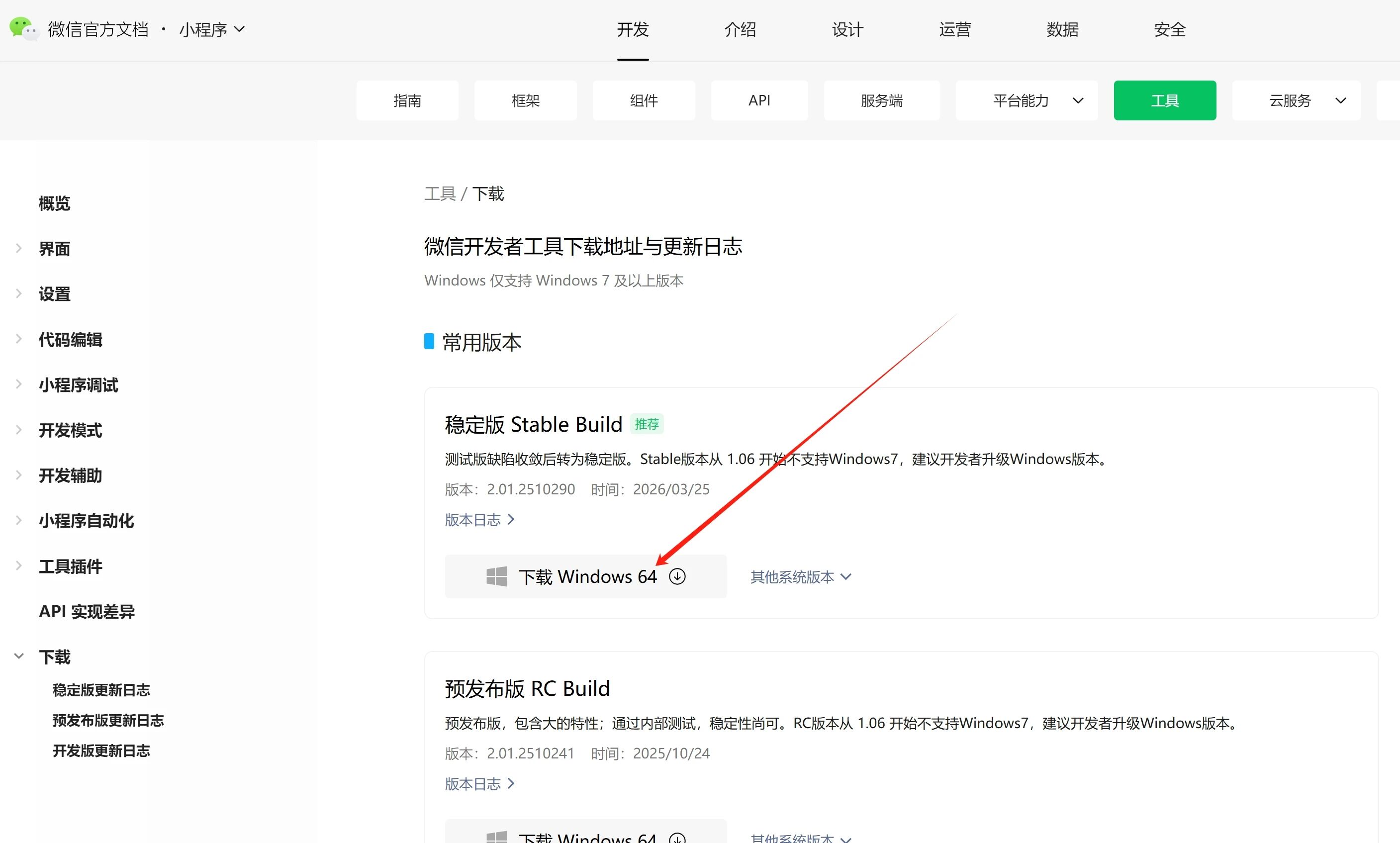The image size is (1400, 843).
Task: Click the 工具 breadcrumb link
Action: click(440, 193)
